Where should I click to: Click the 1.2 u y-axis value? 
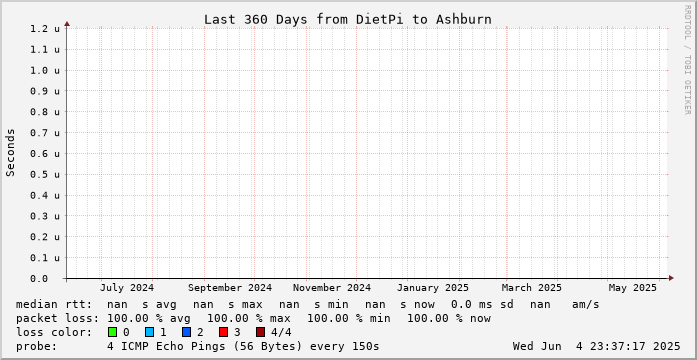pos(45,29)
